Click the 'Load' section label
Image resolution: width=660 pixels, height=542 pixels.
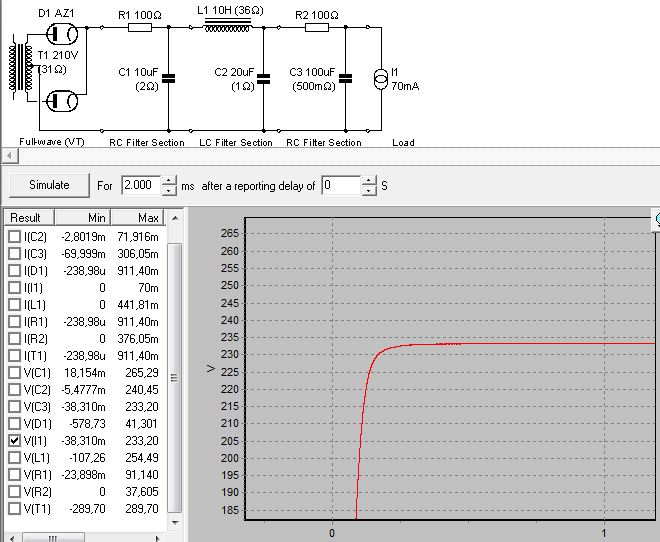[403, 143]
